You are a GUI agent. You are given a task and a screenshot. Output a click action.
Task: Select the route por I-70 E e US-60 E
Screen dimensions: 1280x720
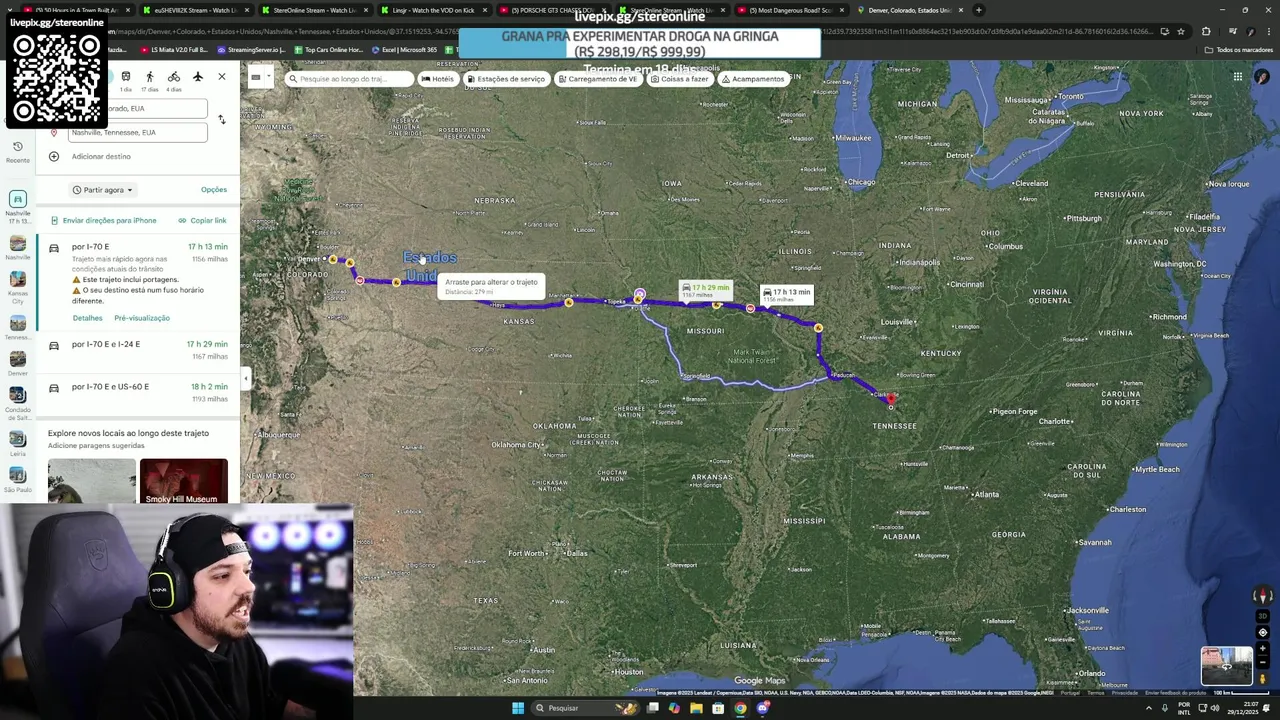tap(139, 392)
